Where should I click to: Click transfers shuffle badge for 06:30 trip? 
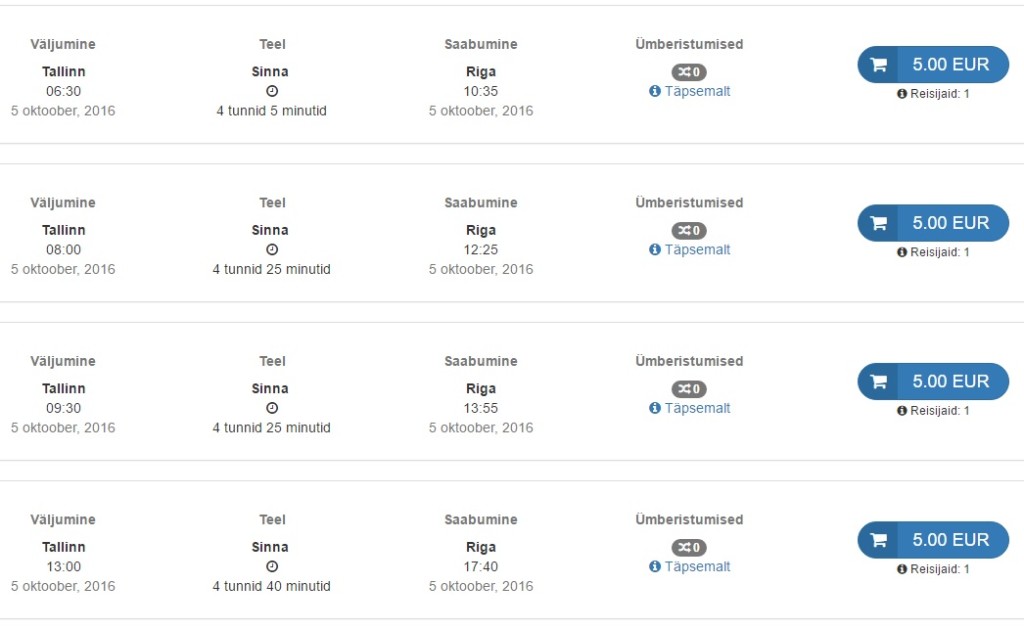(x=689, y=72)
